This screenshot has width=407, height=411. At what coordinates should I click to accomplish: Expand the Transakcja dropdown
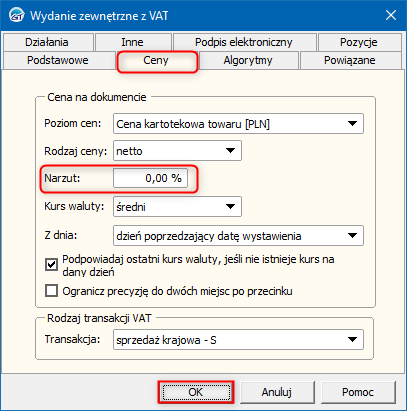tap(238, 340)
